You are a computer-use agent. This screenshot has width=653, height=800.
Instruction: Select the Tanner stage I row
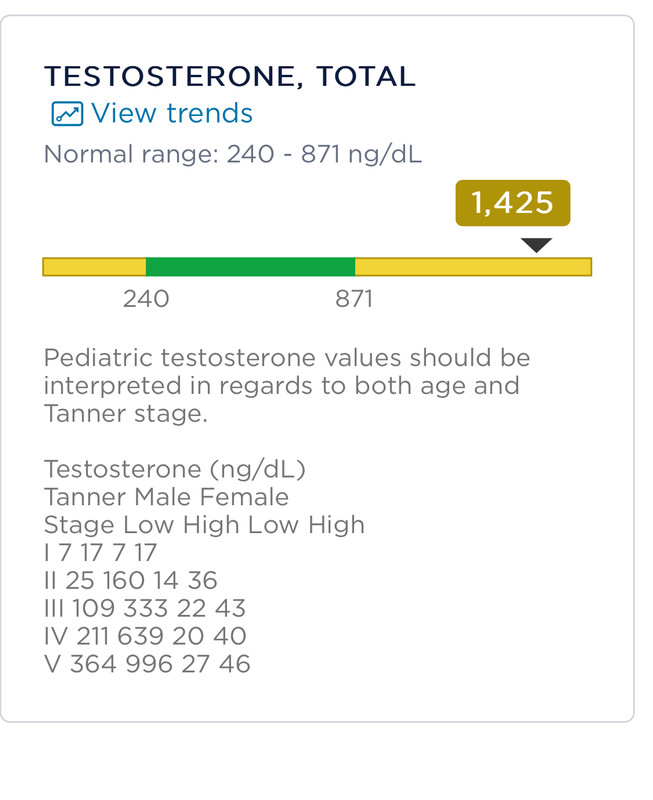(x=100, y=552)
